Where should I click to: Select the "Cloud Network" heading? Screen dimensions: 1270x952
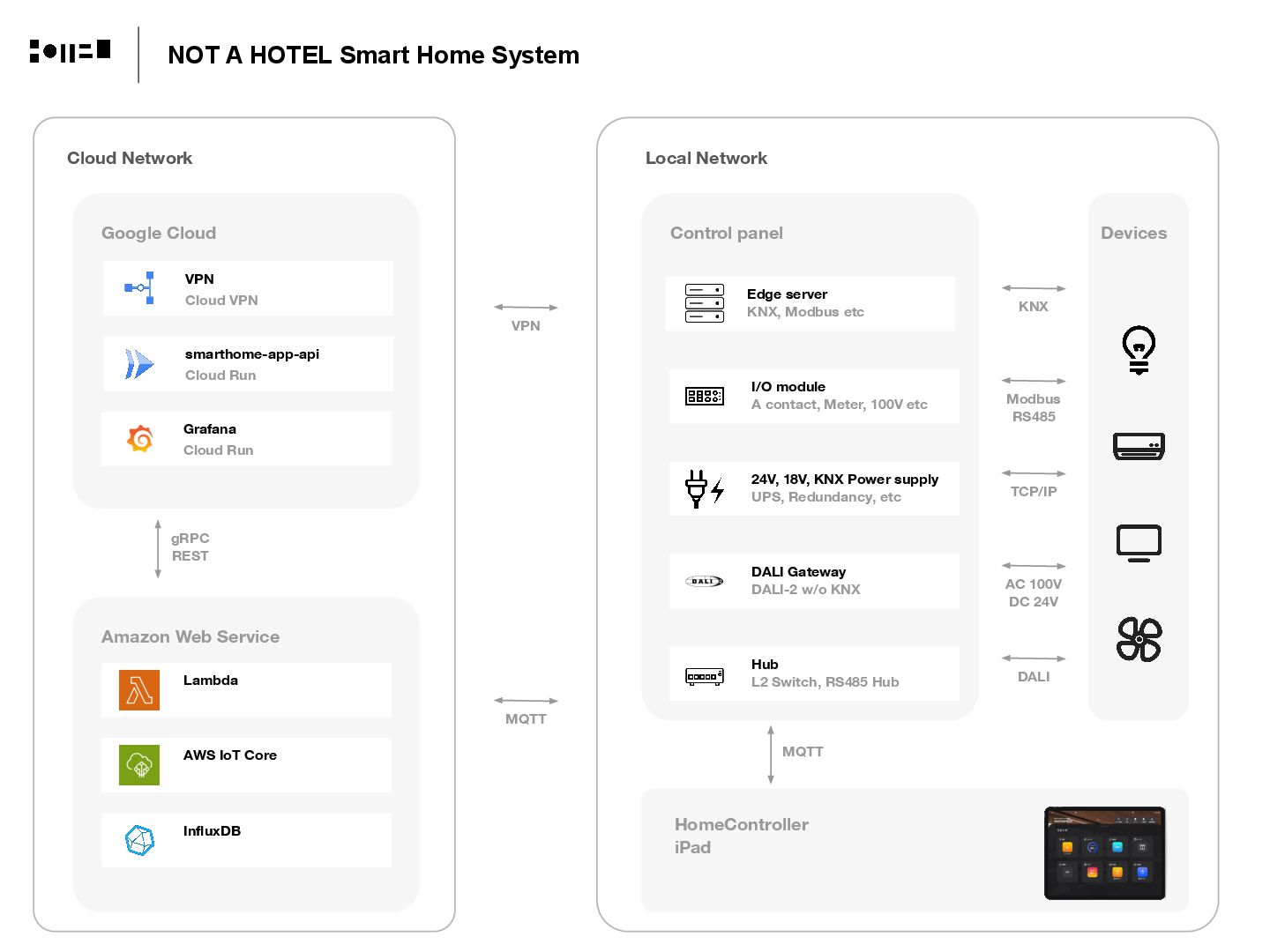130,158
